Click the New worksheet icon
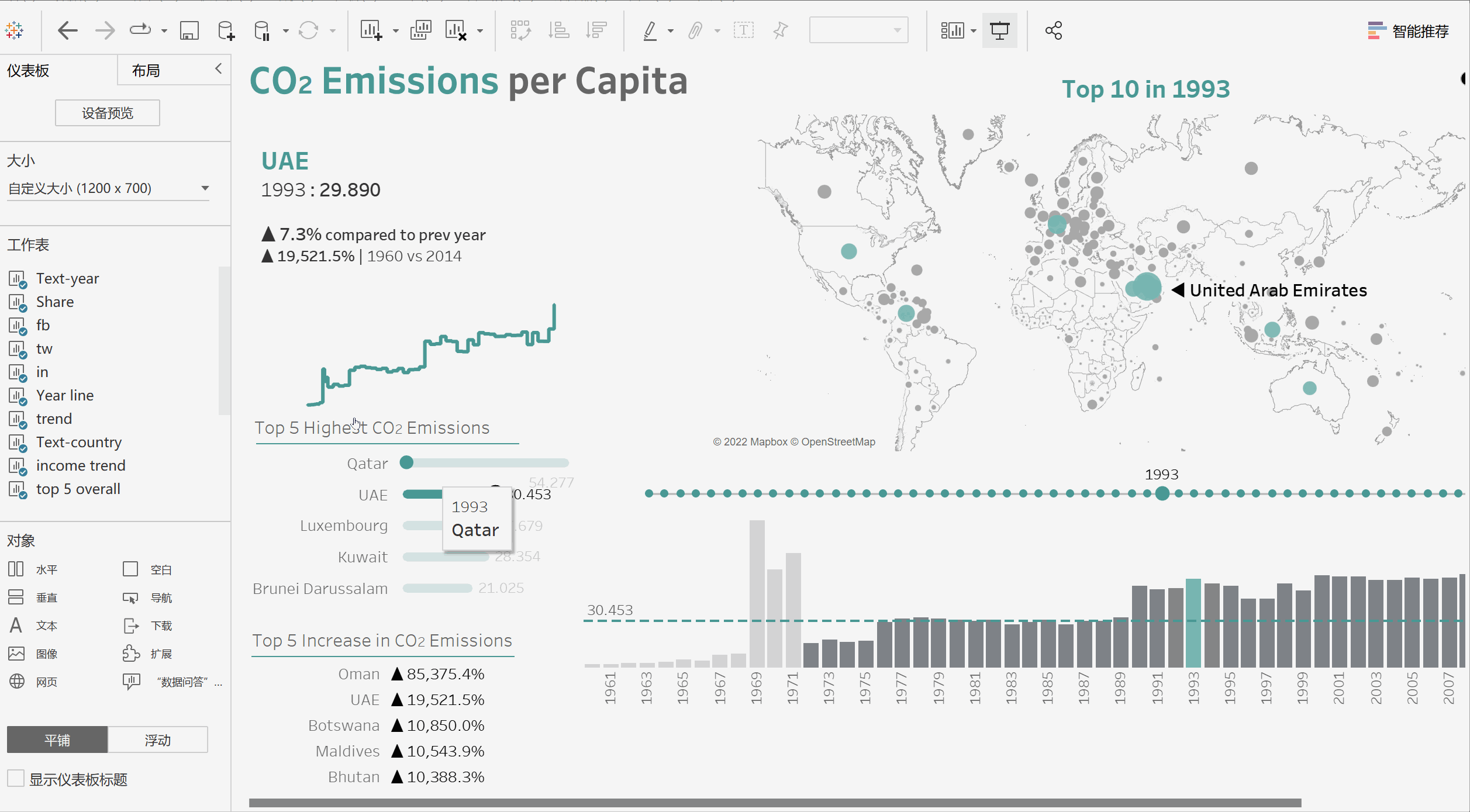This screenshot has width=1470, height=812. click(372, 30)
